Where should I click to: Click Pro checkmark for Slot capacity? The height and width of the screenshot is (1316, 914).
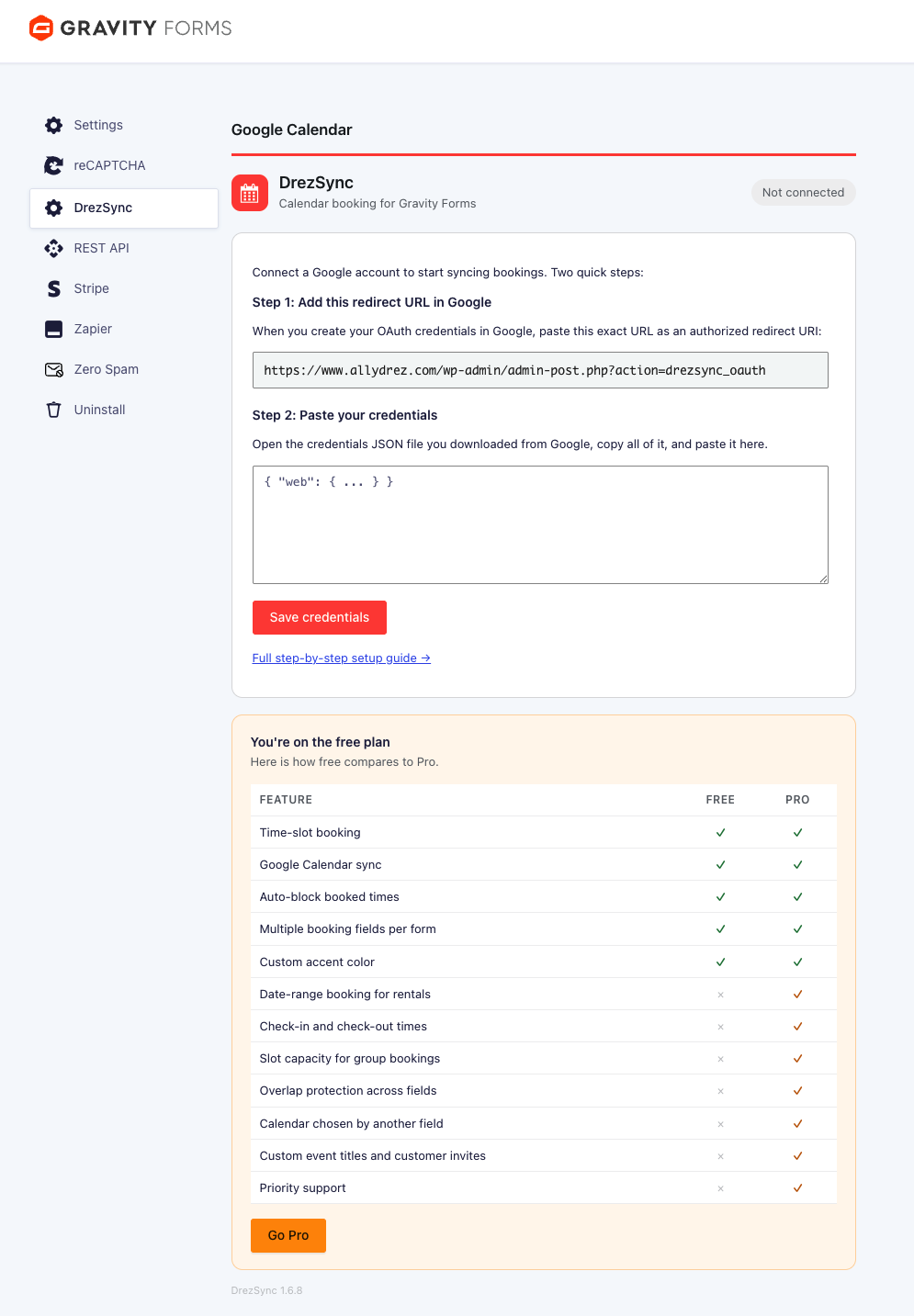click(x=797, y=1058)
